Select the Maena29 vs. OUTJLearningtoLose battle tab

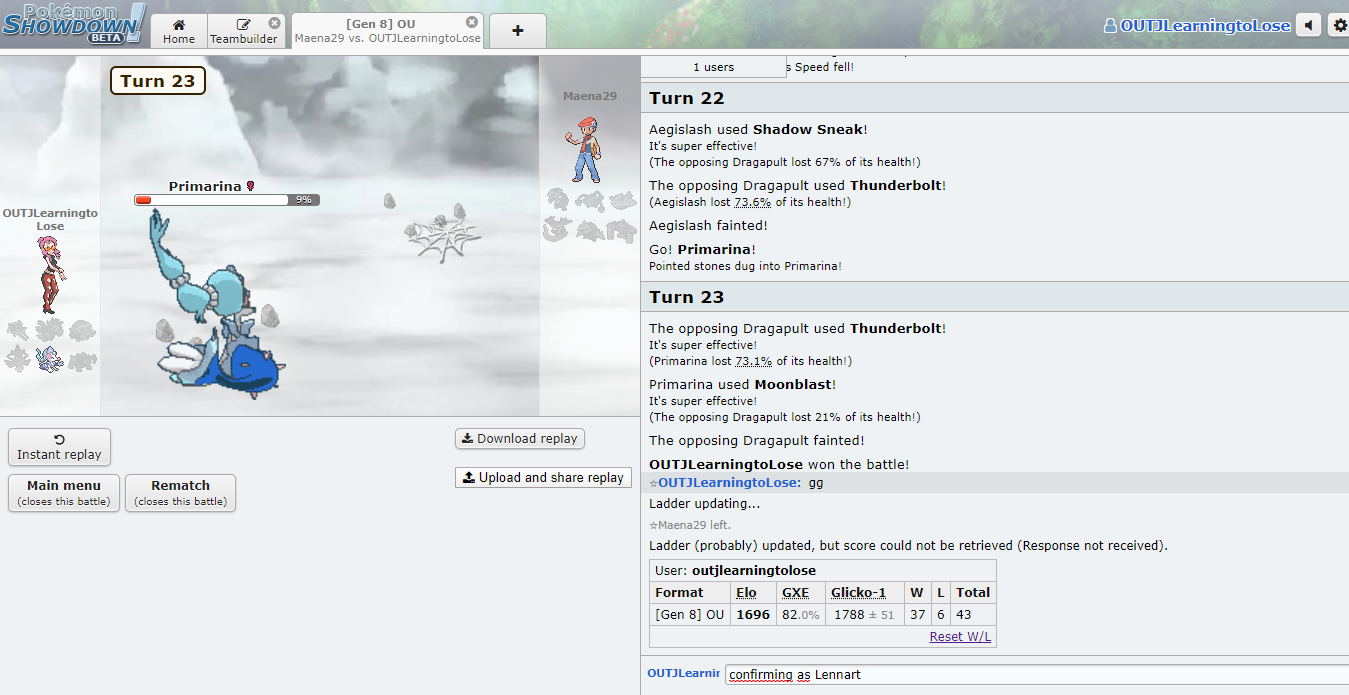pyautogui.click(x=388, y=31)
